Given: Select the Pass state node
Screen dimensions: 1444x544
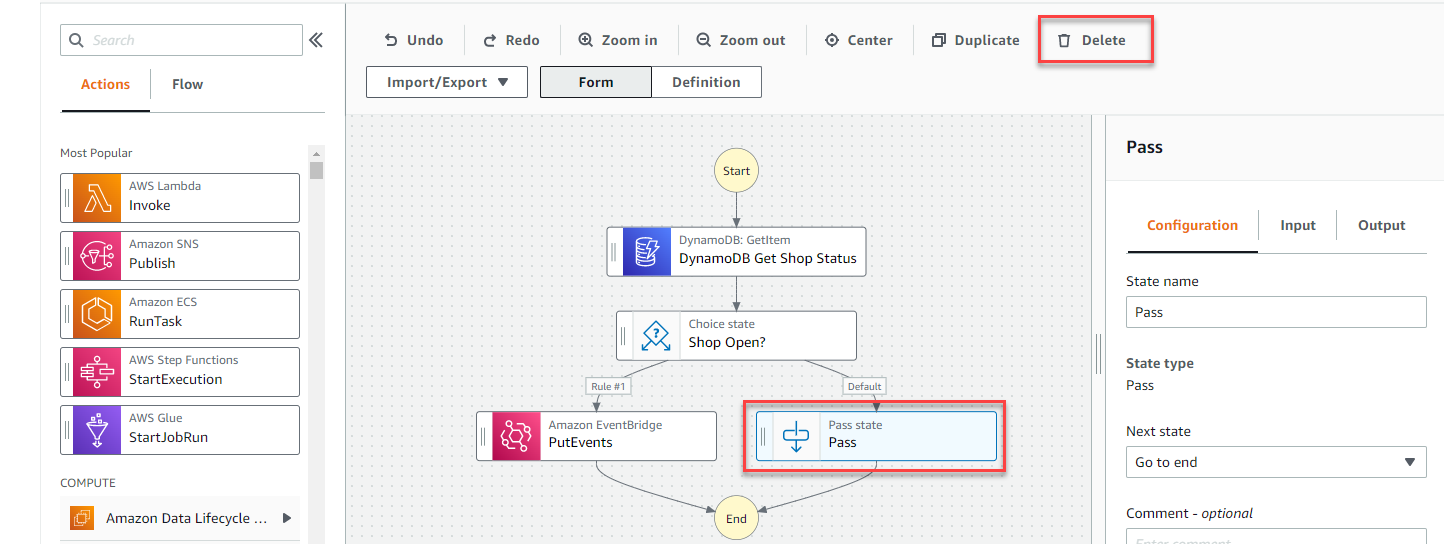Looking at the screenshot, I should pos(877,436).
